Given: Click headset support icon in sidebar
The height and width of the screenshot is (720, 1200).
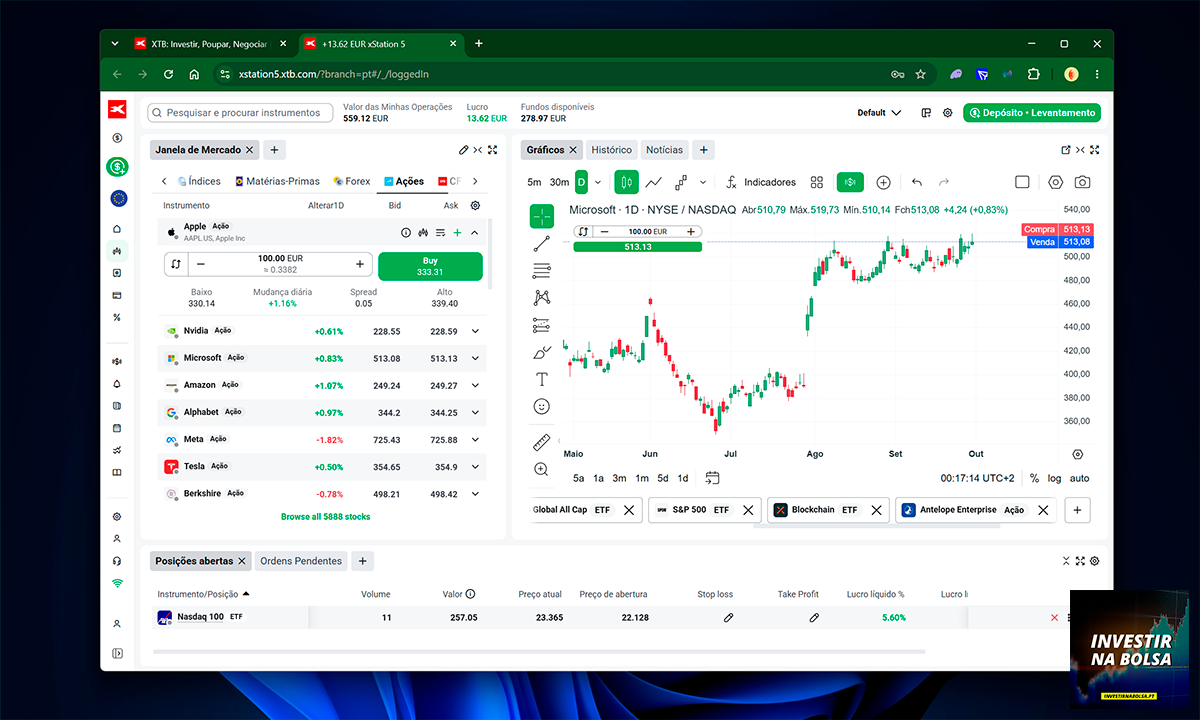Looking at the screenshot, I should click(x=117, y=561).
